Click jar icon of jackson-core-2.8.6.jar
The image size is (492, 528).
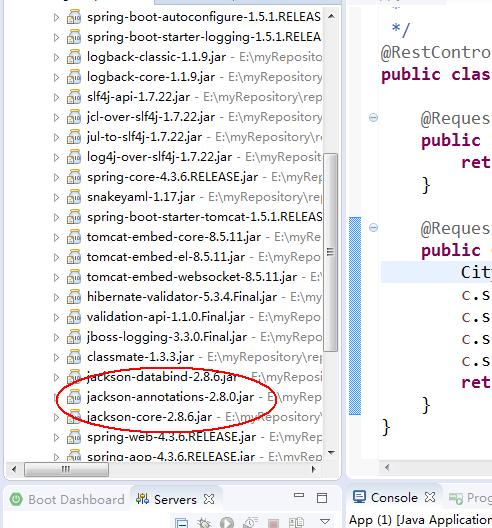74,417
